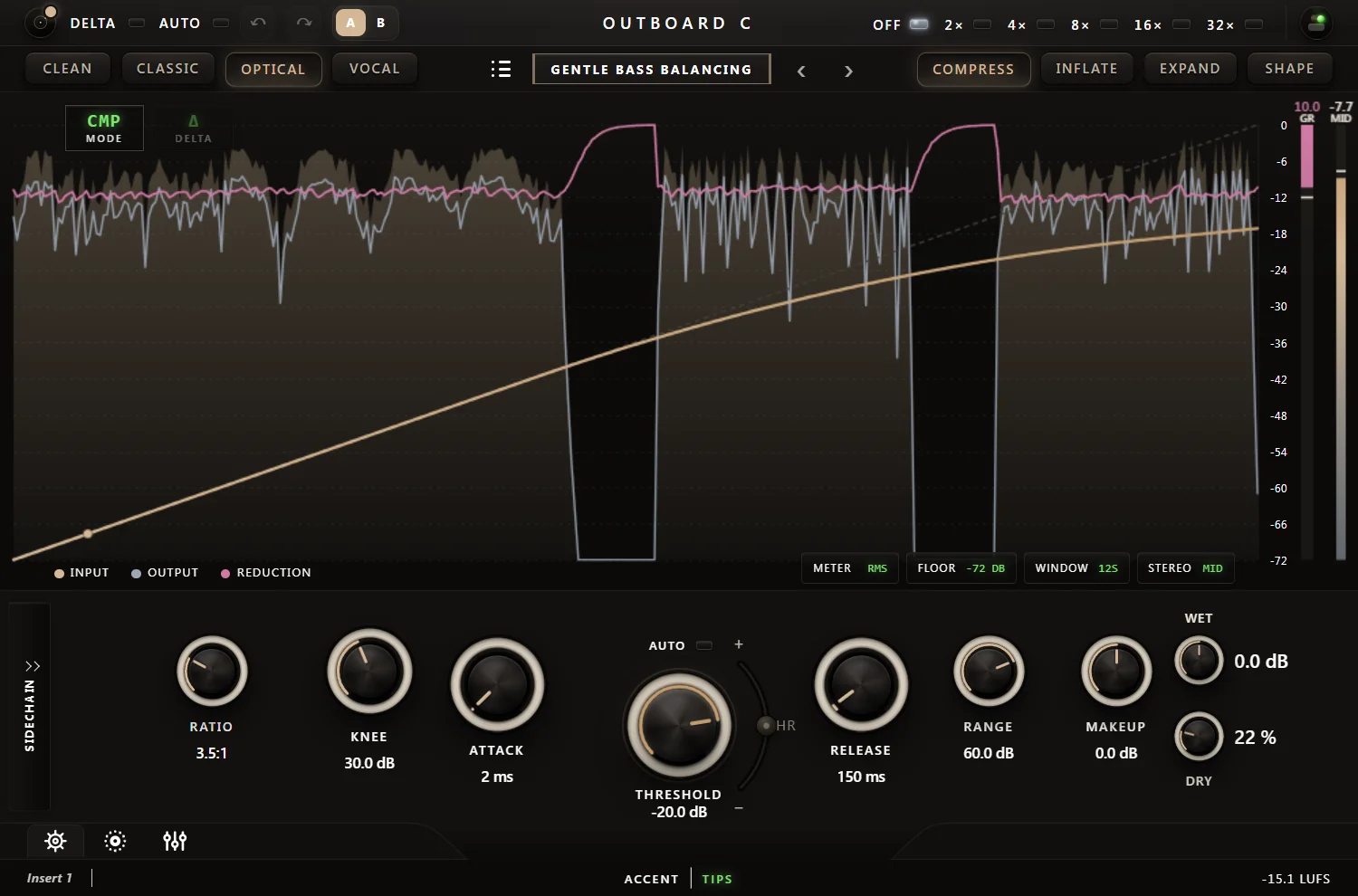The height and width of the screenshot is (896, 1358).
Task: Click the RANGE knob
Action: (x=989, y=672)
